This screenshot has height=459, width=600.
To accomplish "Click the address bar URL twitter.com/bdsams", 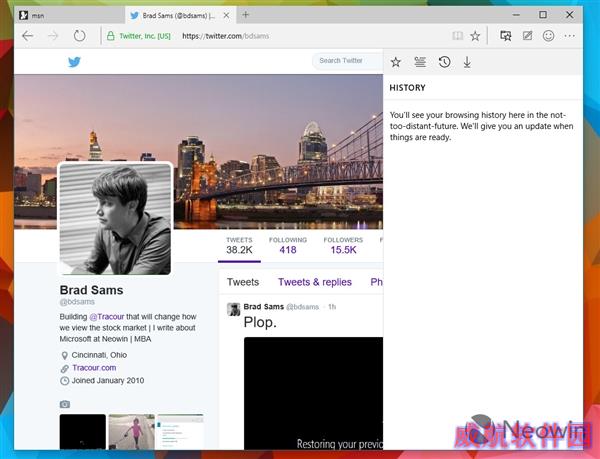I will 225,36.
